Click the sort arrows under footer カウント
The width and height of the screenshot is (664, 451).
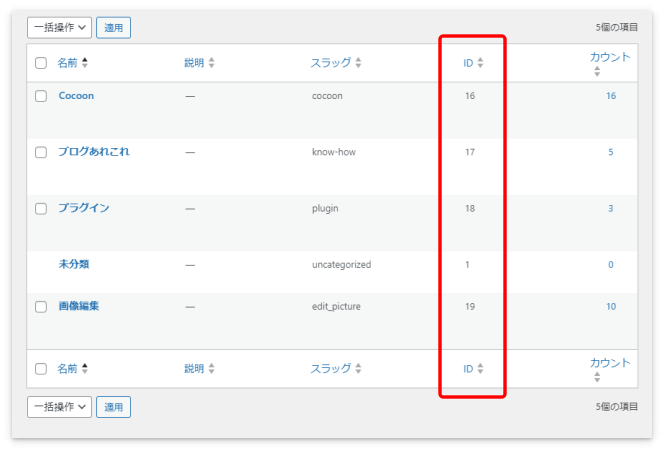pyautogui.click(x=597, y=377)
